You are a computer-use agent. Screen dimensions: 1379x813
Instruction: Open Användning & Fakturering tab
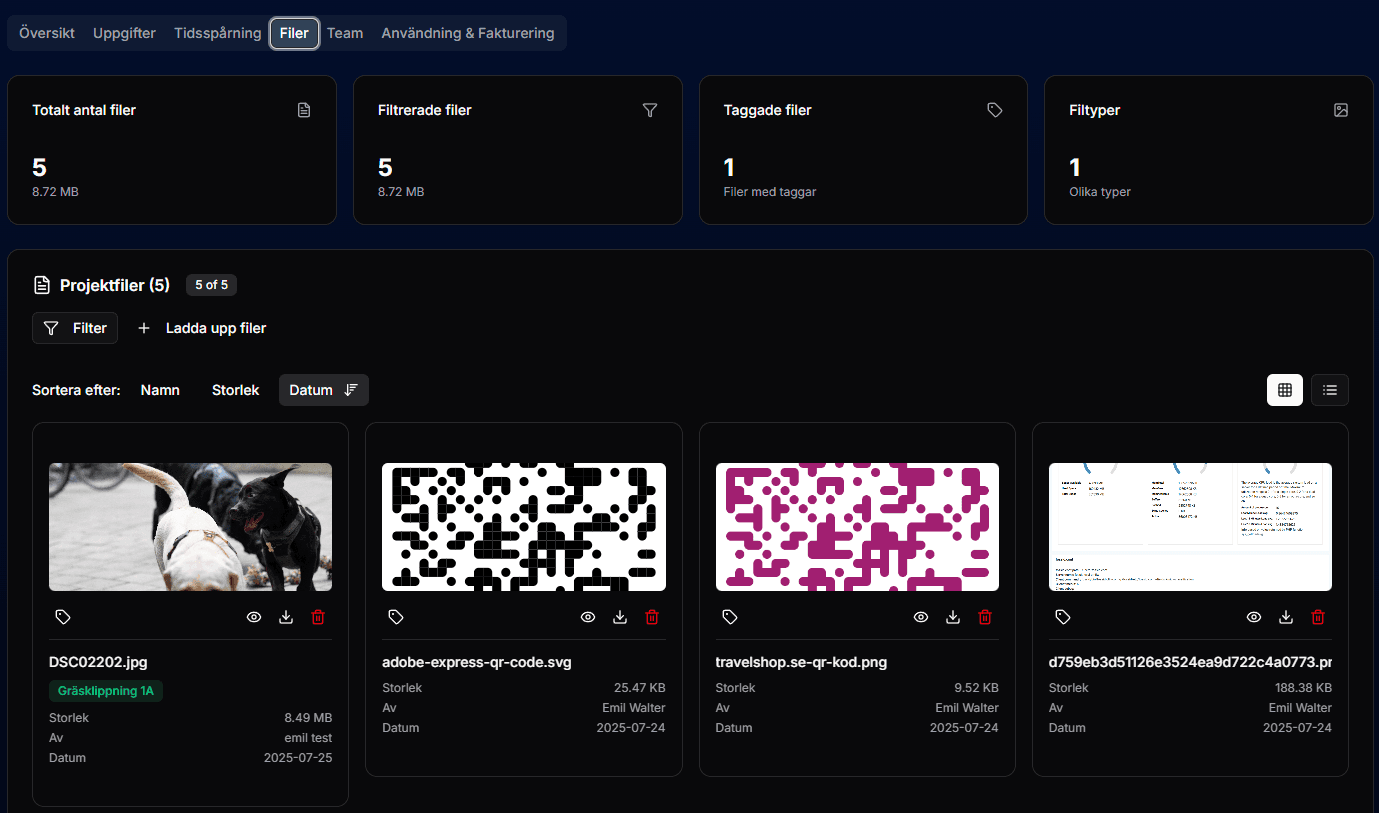[x=468, y=33]
